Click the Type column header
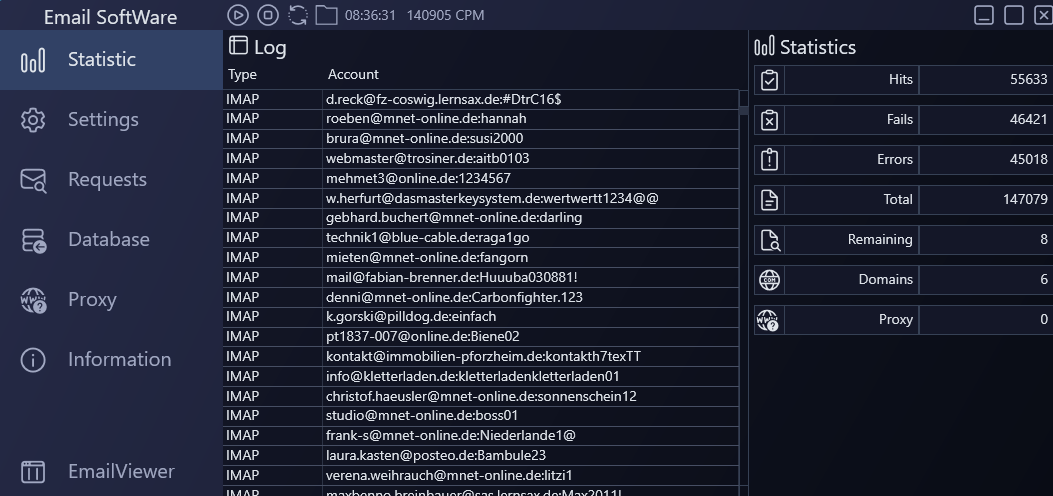 pyautogui.click(x=243, y=74)
